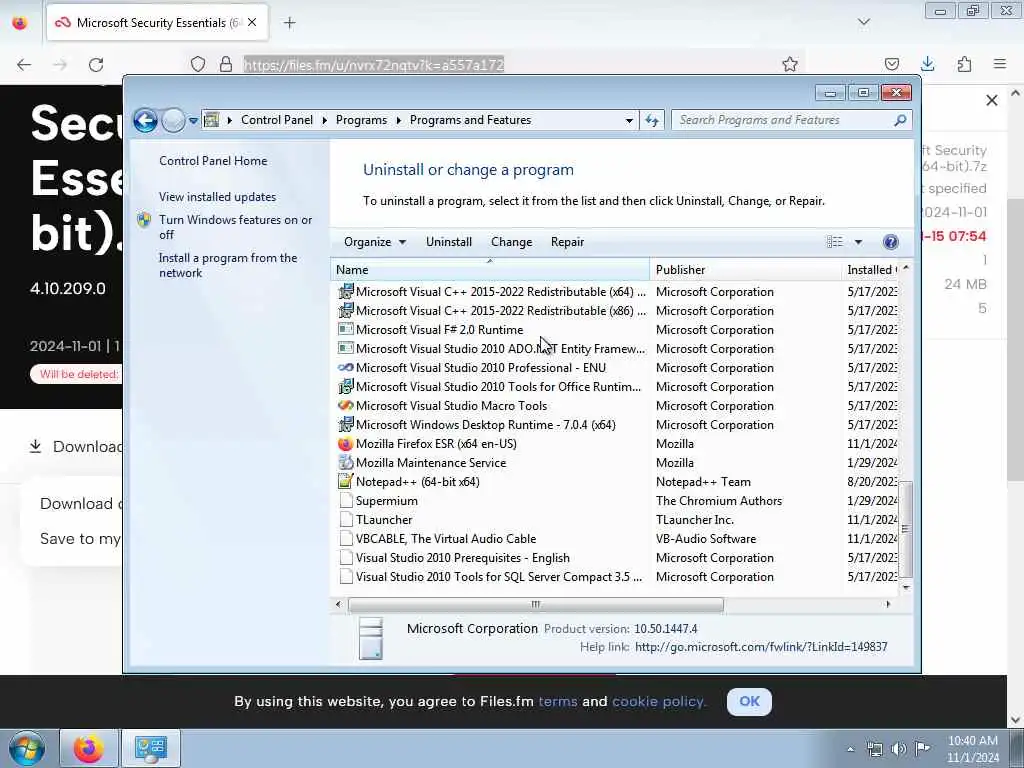Select Visual C++ 2015-2022 Redistributable (x64) icon

pos(345,291)
